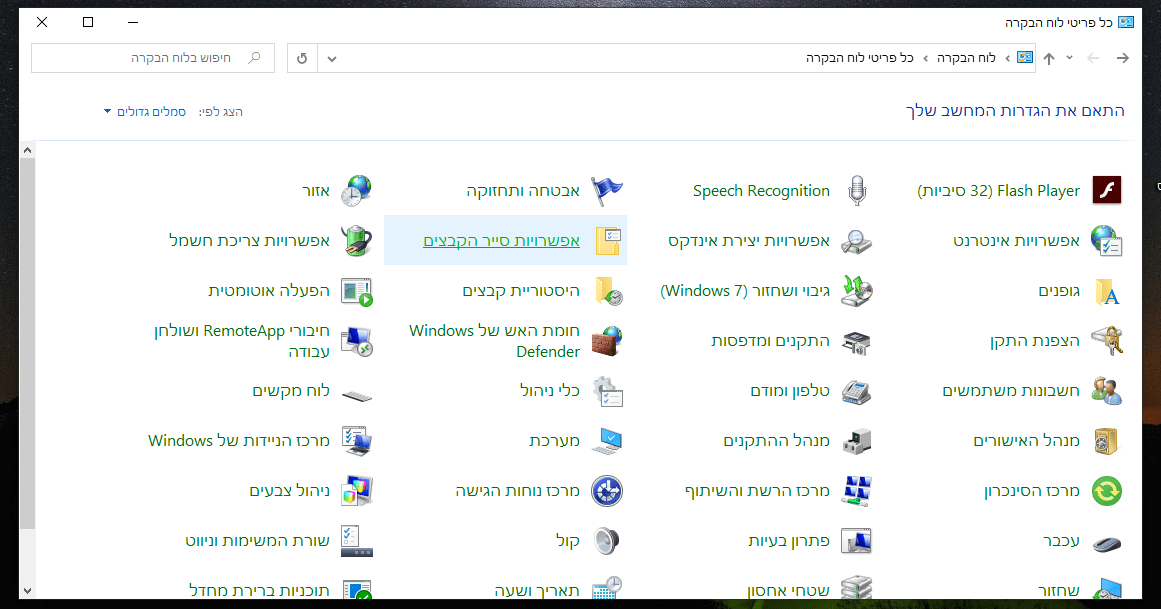Viewport: 1161px width, 609px height.
Task: Click the שורת המשימות וניווט icon
Action: [x=356, y=541]
